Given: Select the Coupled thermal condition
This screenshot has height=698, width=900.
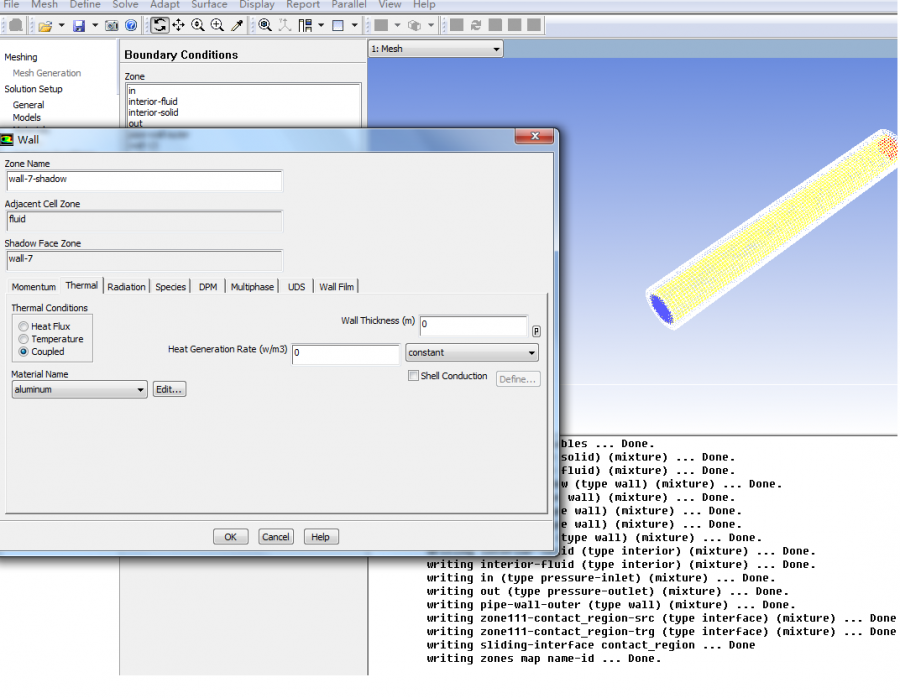Looking at the screenshot, I should (x=24, y=351).
